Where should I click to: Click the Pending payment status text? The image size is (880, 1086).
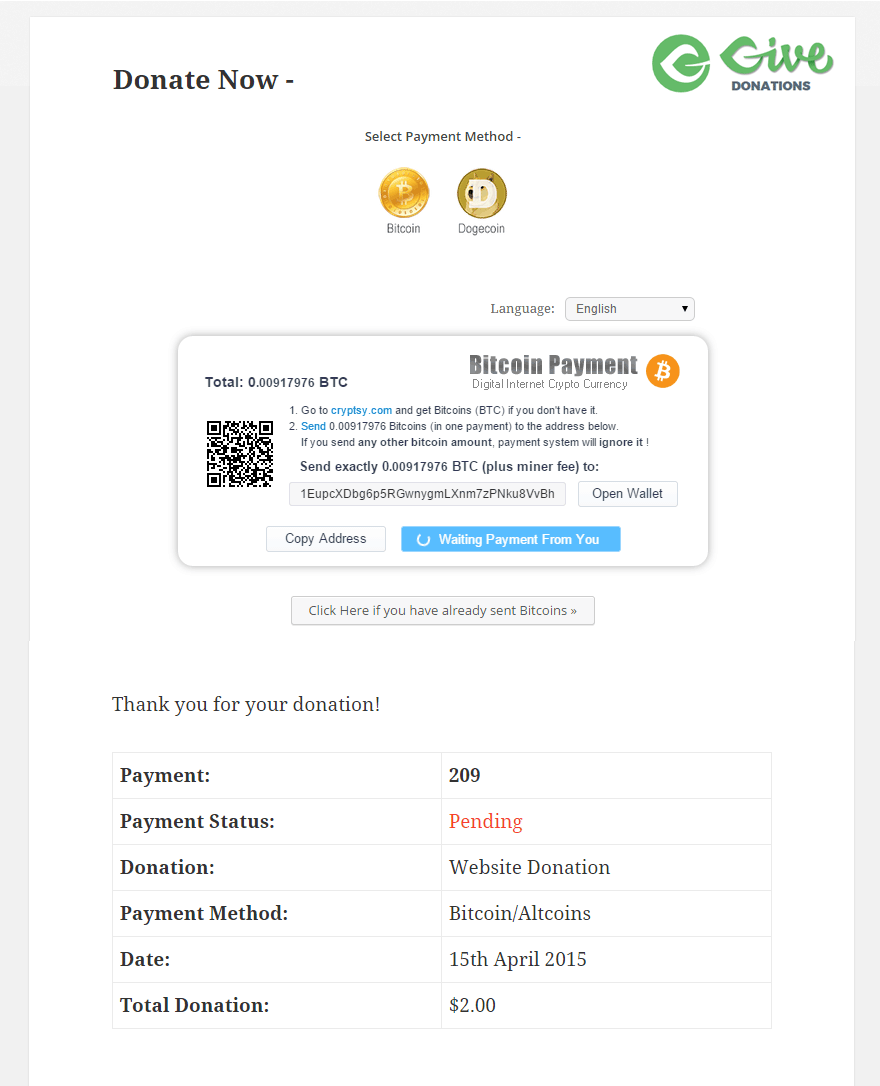pos(485,821)
